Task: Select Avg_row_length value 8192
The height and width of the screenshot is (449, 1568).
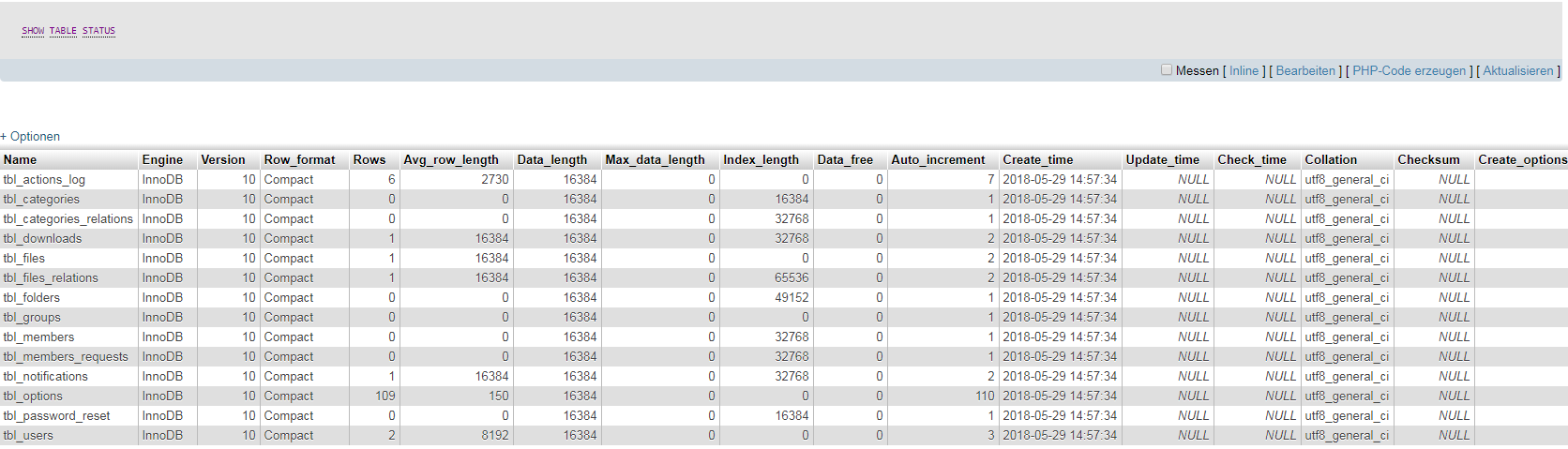Action: (x=495, y=435)
